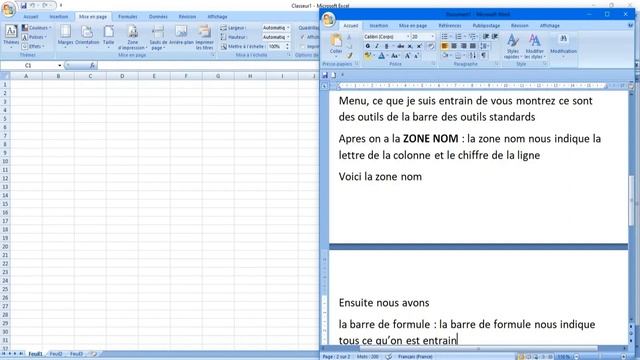Viewport: 640px width, 360px height.
Task: Open Orientation options in Excel
Action: point(87,36)
